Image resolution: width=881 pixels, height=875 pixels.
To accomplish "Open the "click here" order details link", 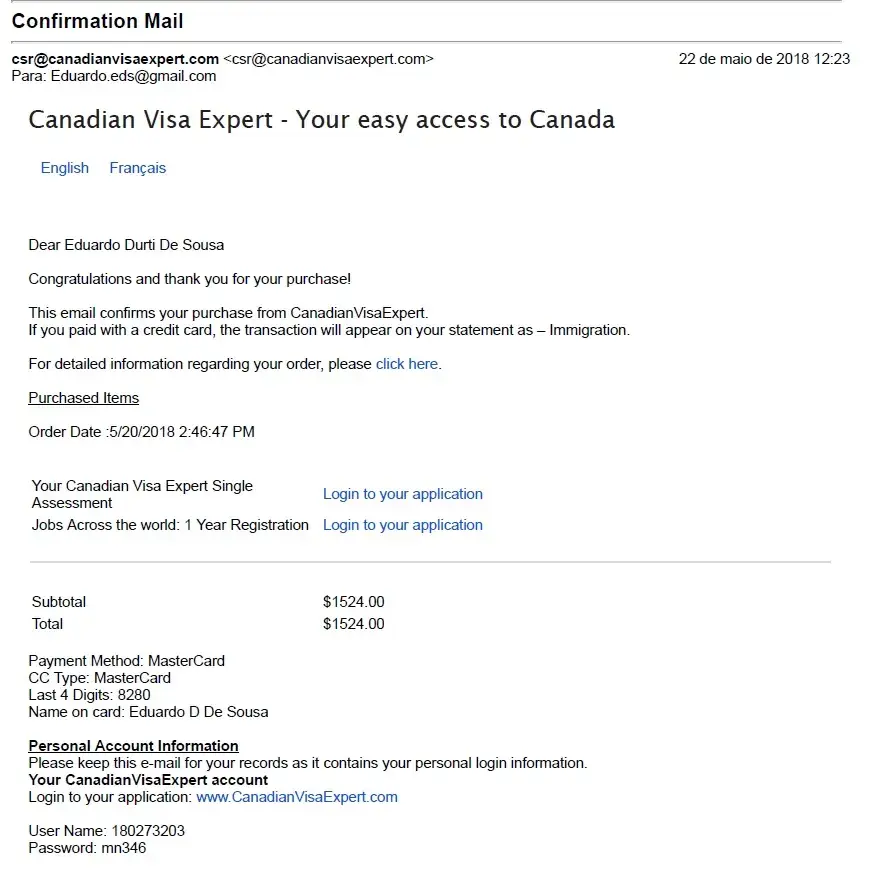I will coord(406,364).
